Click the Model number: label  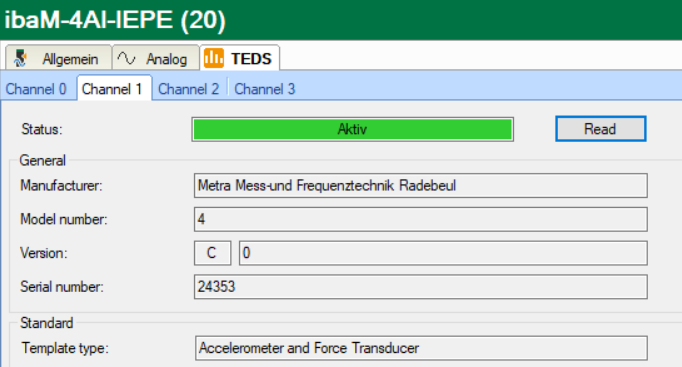[x=64, y=219]
